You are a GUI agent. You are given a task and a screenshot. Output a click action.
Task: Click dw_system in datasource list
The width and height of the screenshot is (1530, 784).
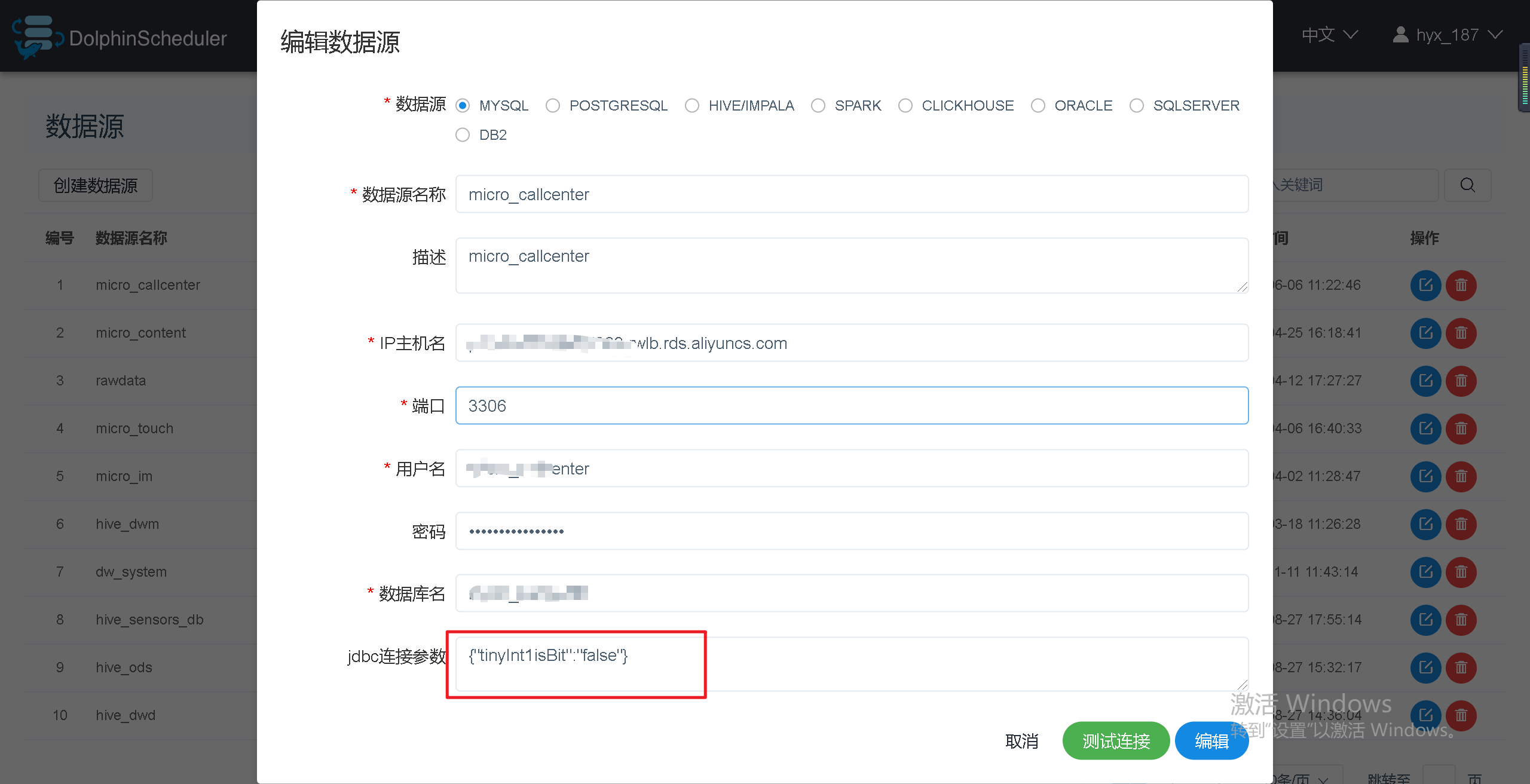131,572
